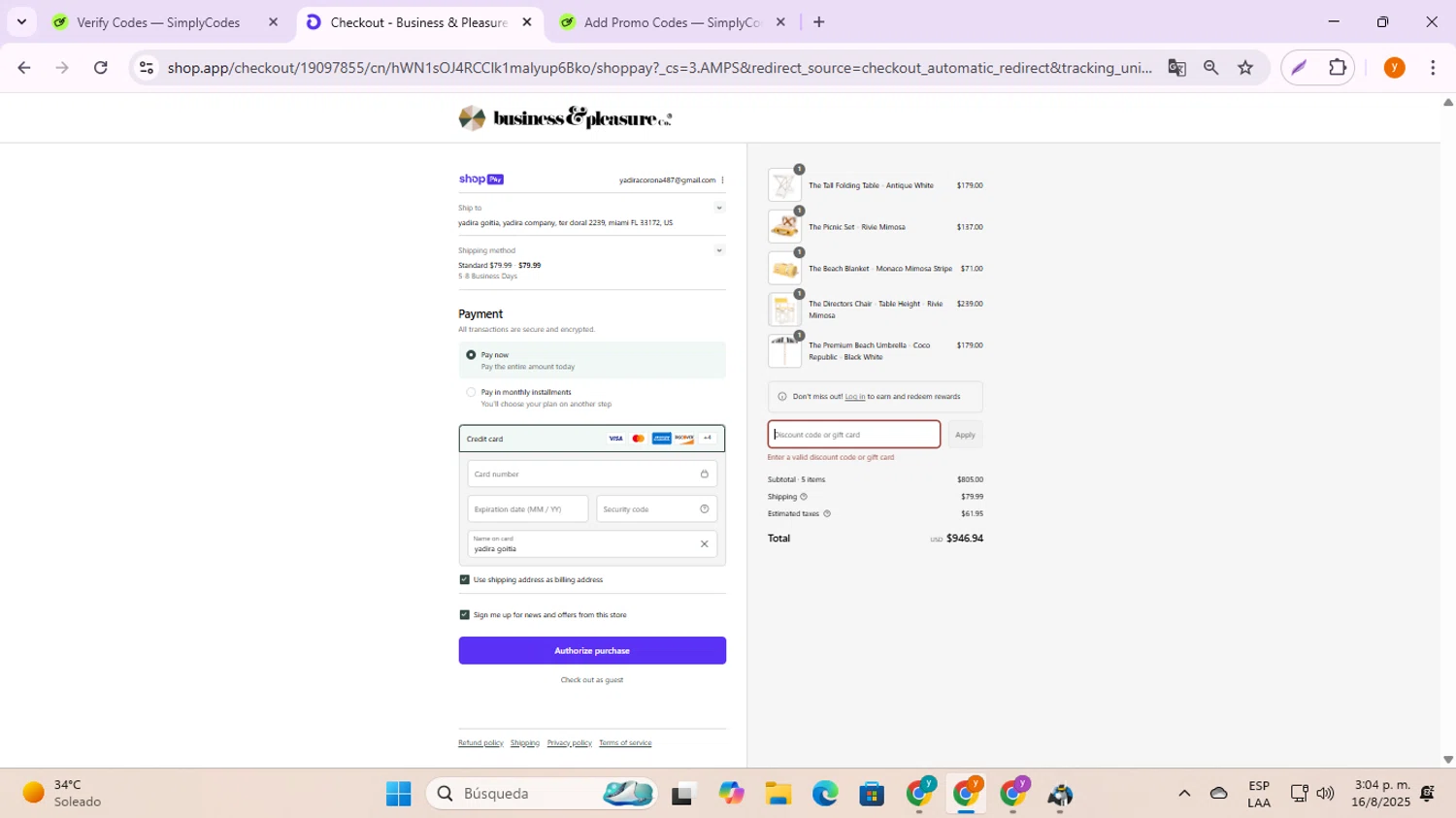Screen dimensions: 1456x818
Task: Open site information icon in address bar
Action: pyautogui.click(x=147, y=68)
